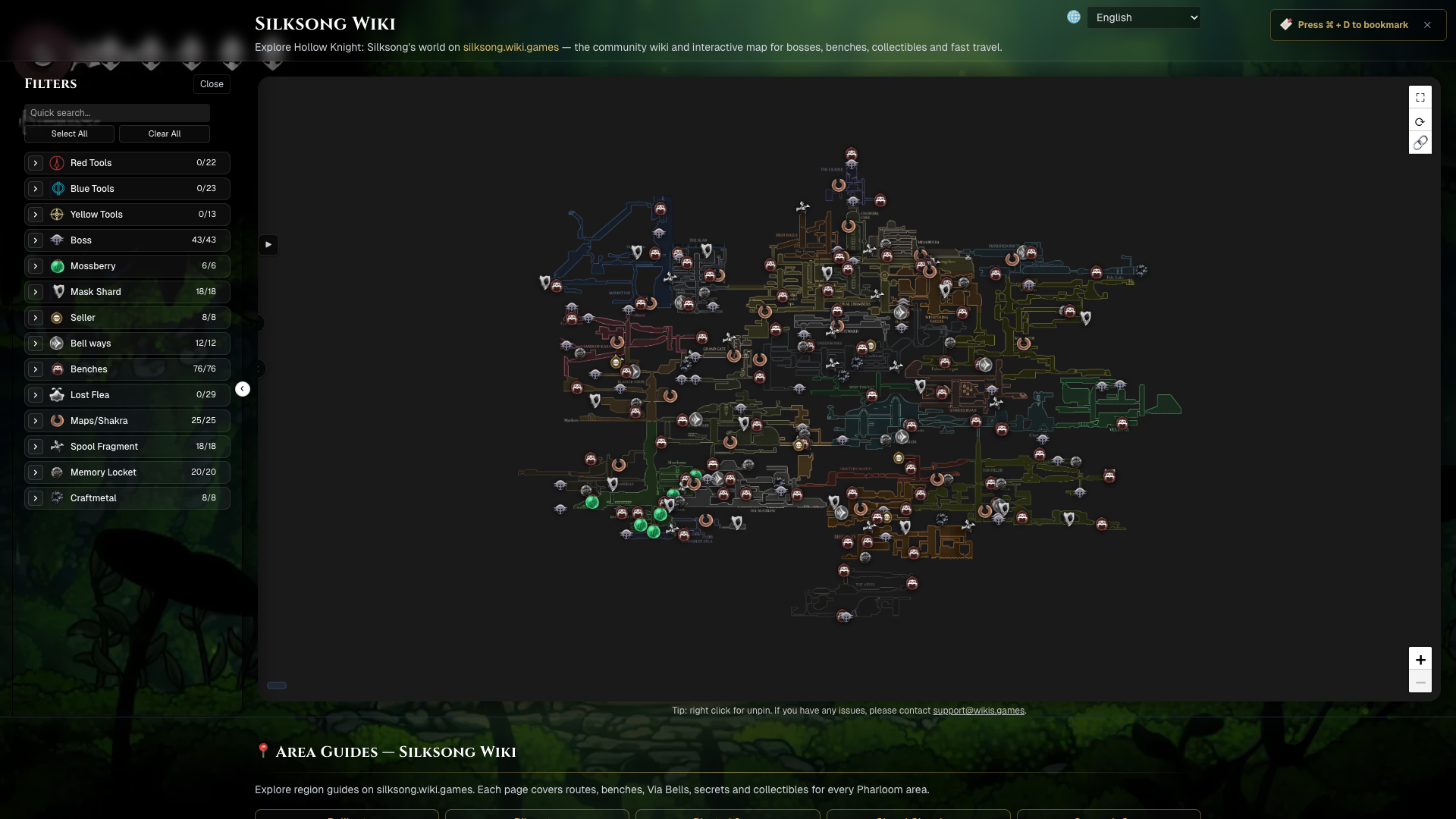Screen dimensions: 1456x819
Task: Click the map reset/refresh icon
Action: (1420, 121)
